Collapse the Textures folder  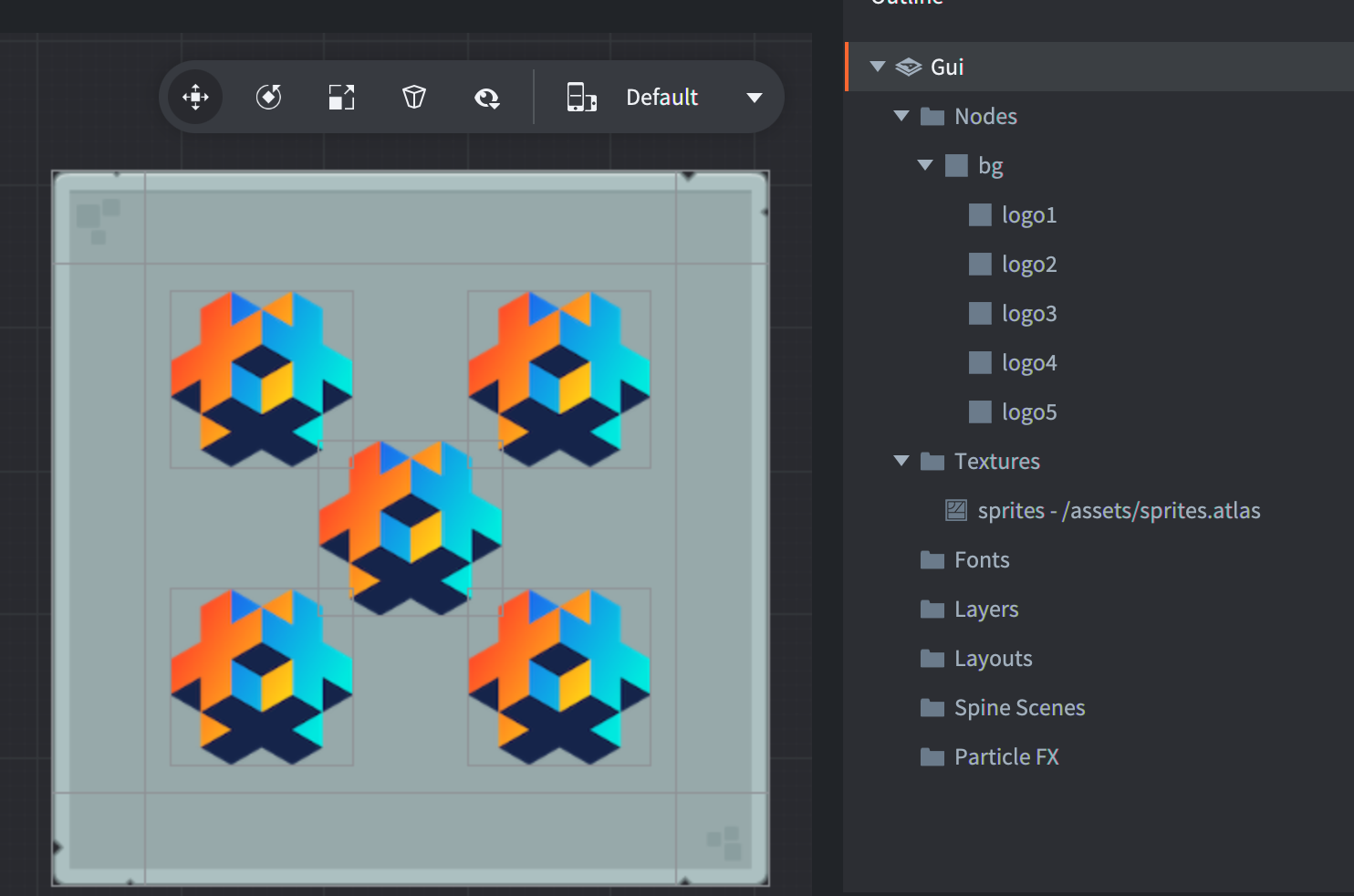click(901, 461)
